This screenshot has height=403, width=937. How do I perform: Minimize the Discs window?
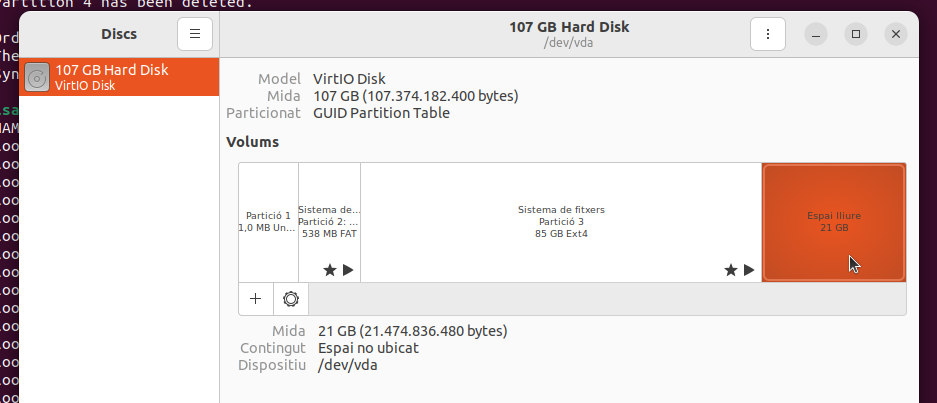pyautogui.click(x=818, y=34)
